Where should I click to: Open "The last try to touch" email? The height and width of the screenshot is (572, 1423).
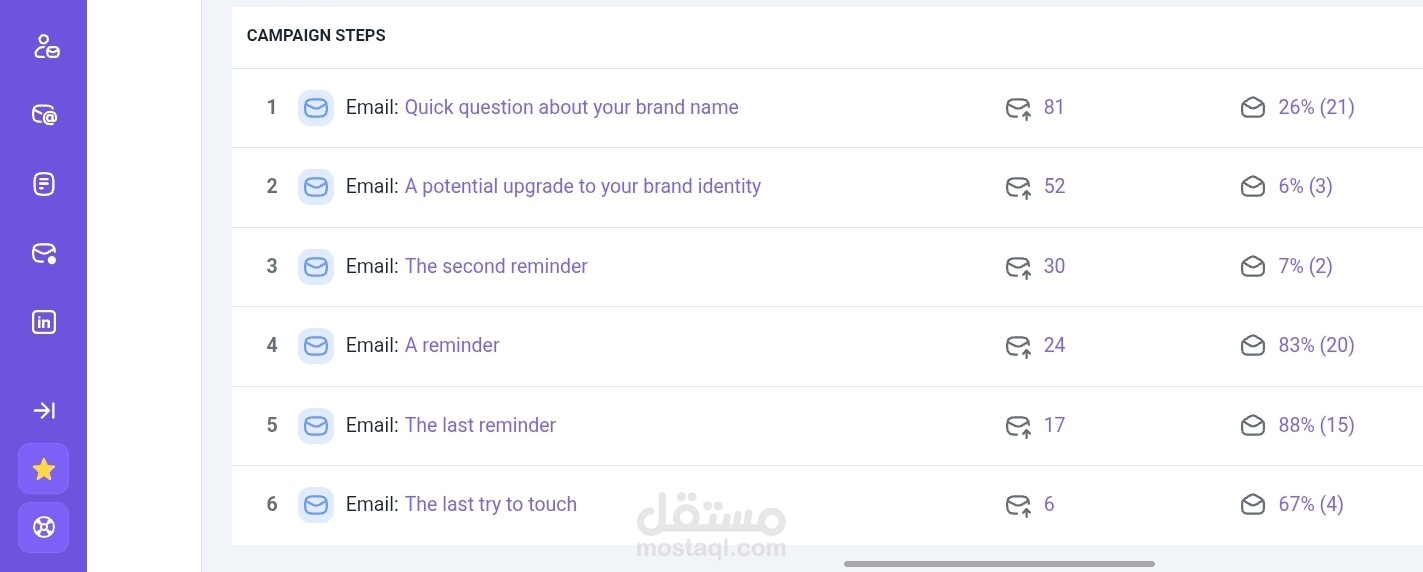(490, 504)
